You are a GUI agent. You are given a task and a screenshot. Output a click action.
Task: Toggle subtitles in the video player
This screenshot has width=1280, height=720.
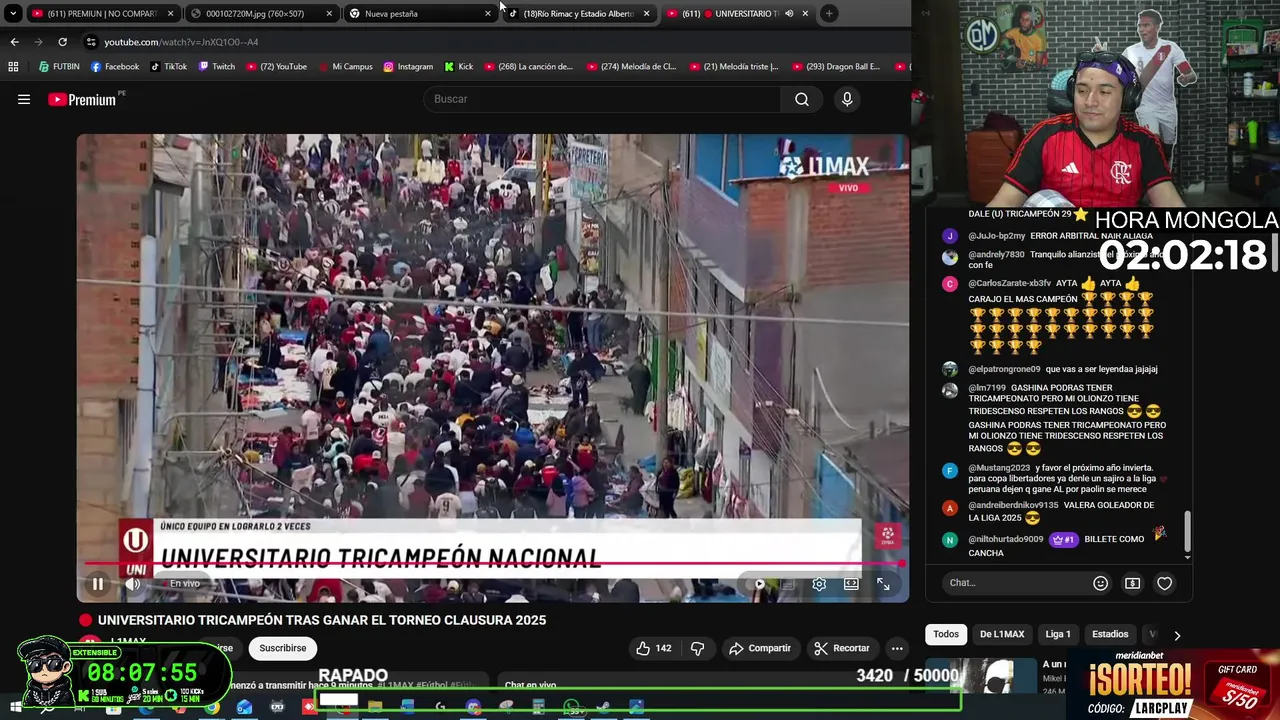(x=788, y=584)
